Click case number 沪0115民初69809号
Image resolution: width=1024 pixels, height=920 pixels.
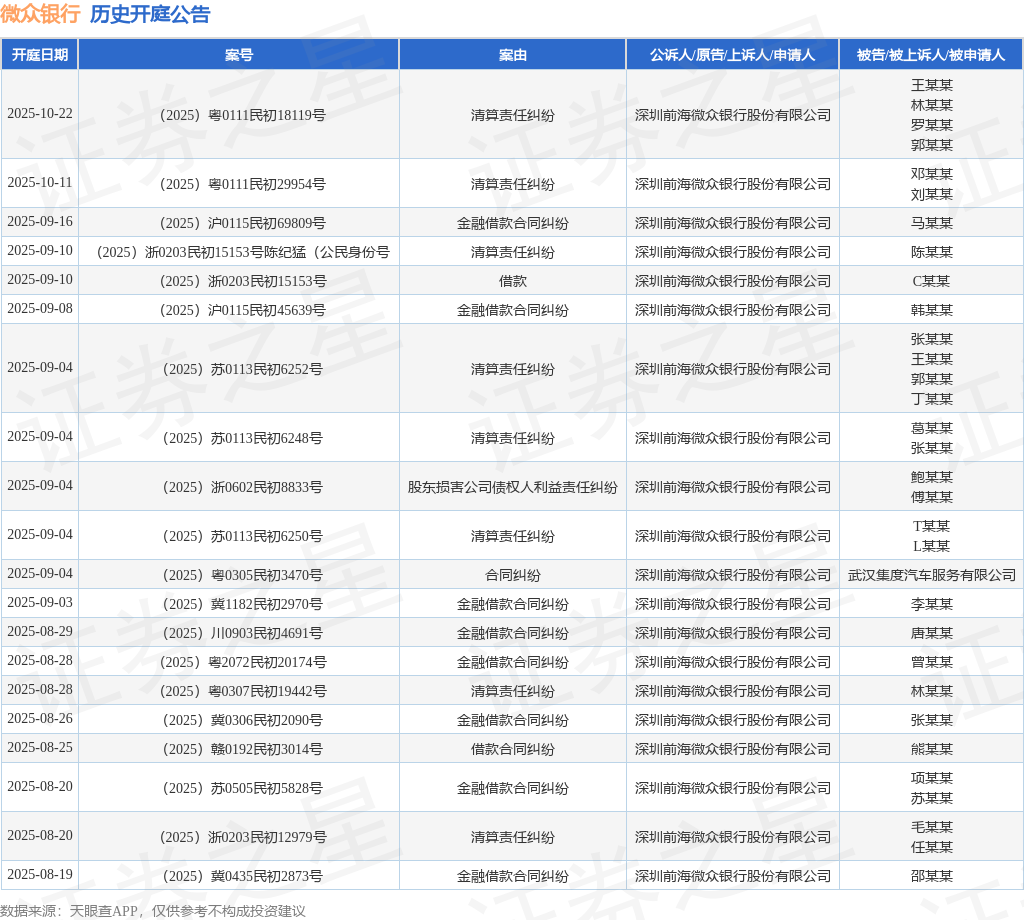coord(242,223)
